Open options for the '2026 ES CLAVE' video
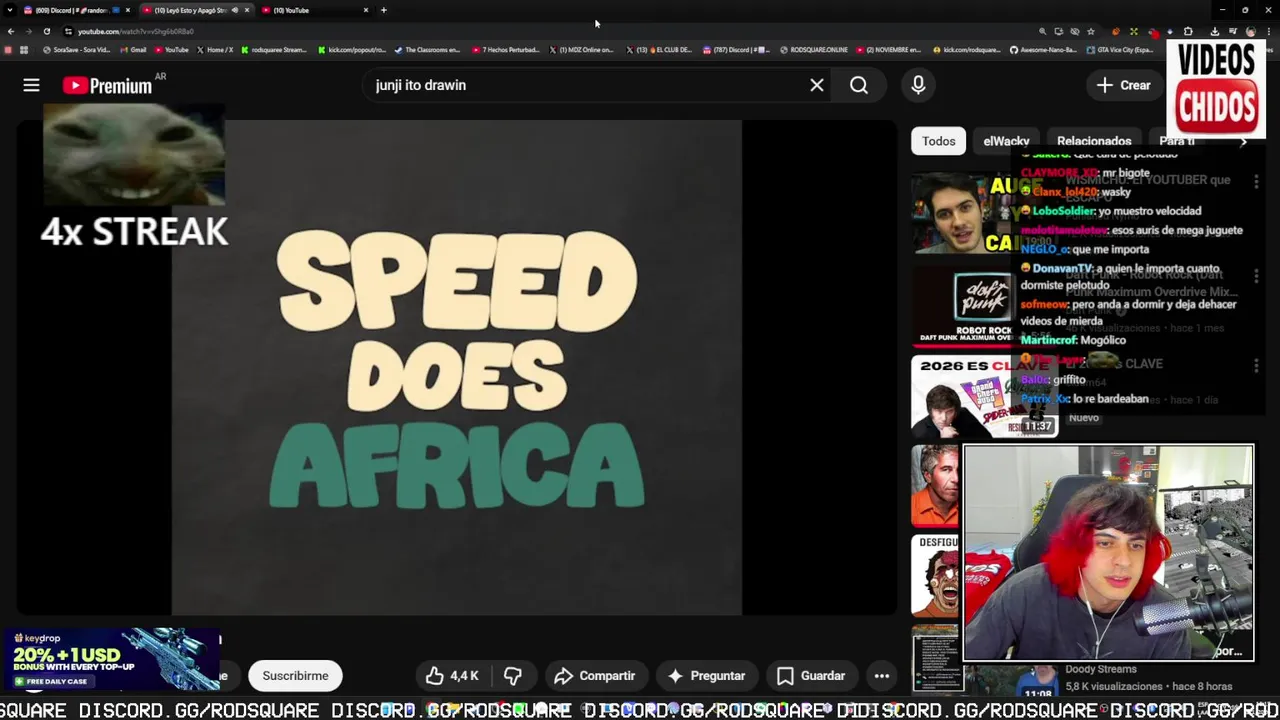 1256,366
